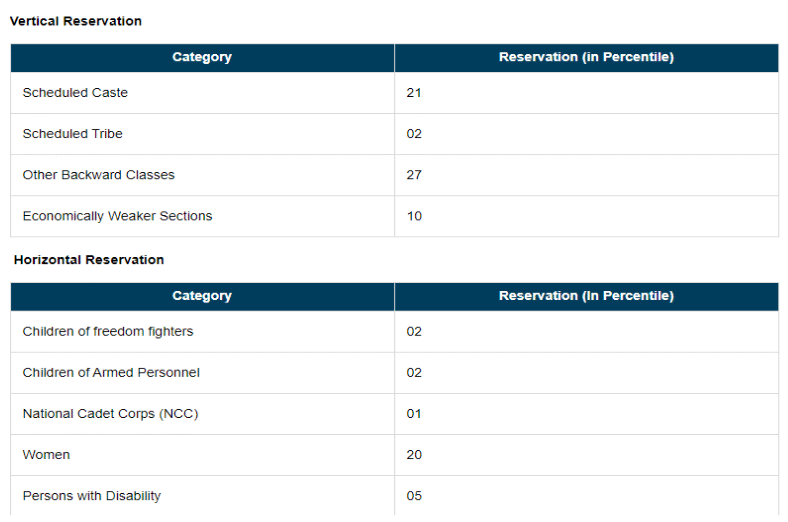The width and height of the screenshot is (788, 522).
Task: Click the "Vertical Reservation" heading
Action: [76, 21]
